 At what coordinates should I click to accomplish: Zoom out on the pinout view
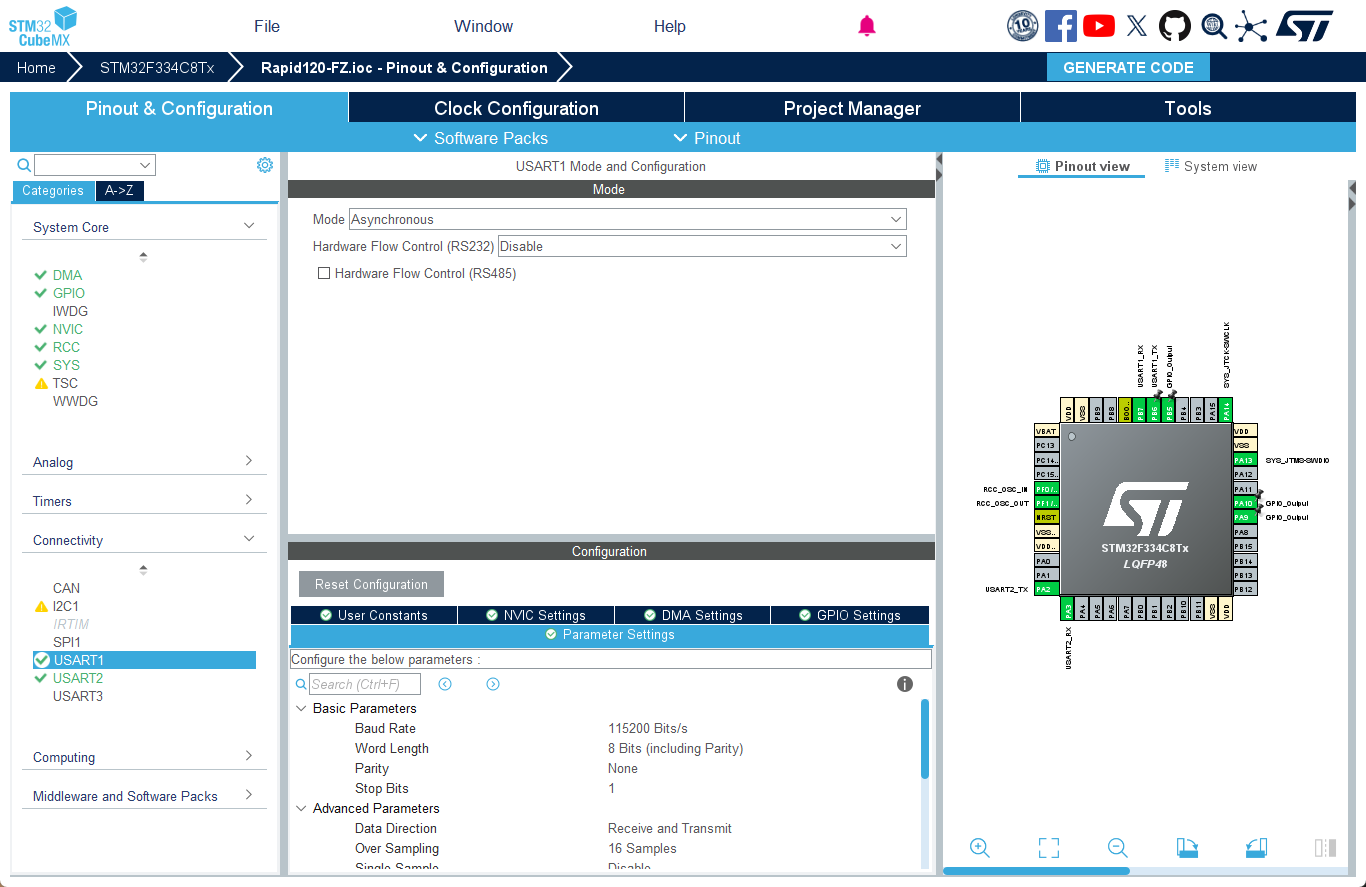(1118, 848)
